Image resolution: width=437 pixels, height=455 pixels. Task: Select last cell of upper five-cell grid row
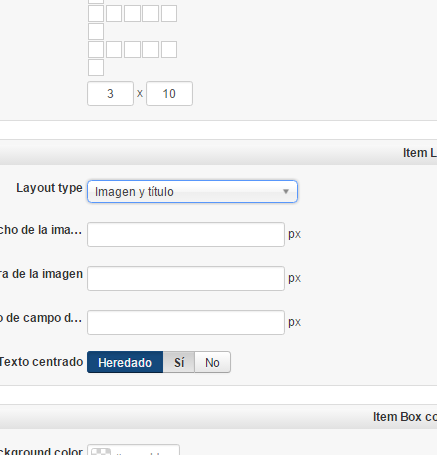point(169,14)
